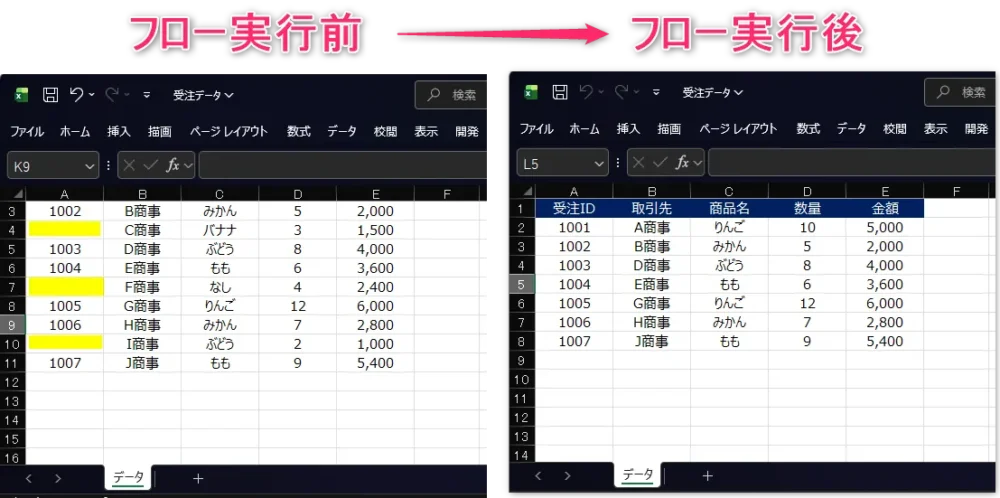Click the Save icon in the right Excel window
This screenshot has width=1000, height=498.
[x=560, y=92]
